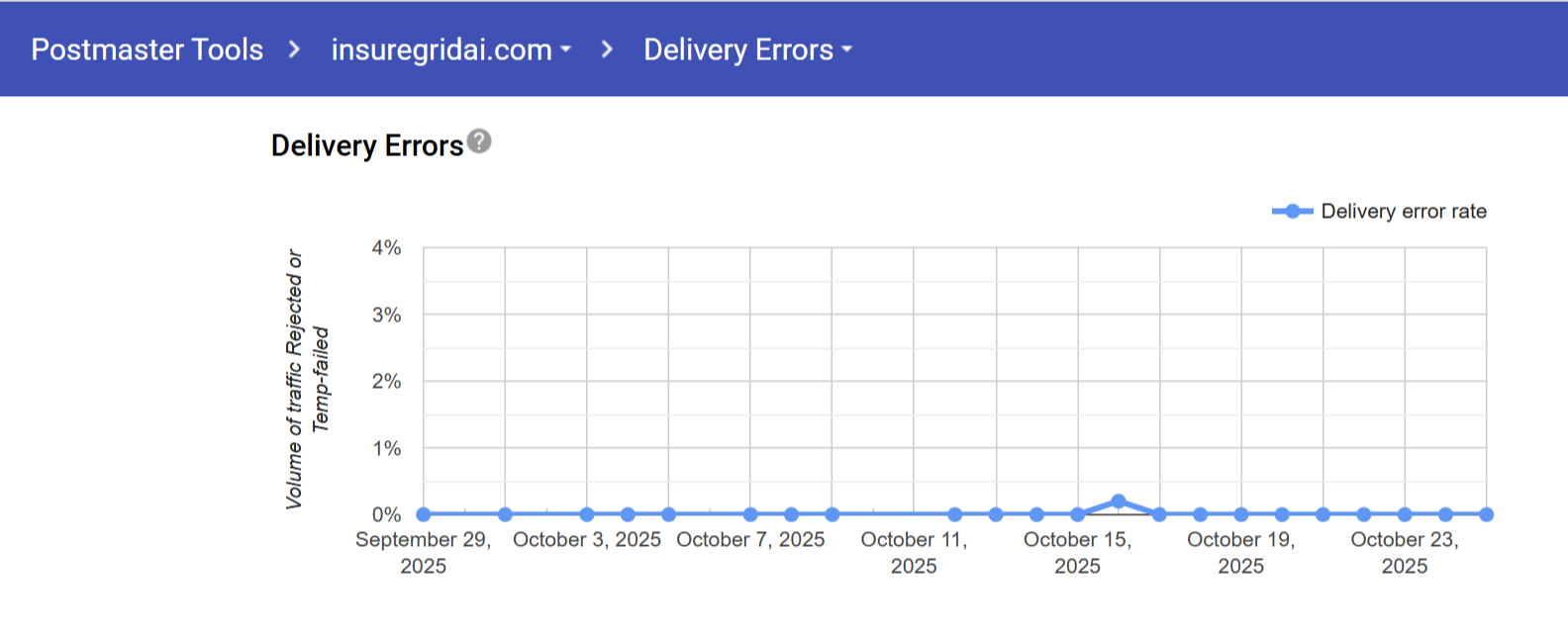Open the insuregridai.com domain dropdown

(x=451, y=49)
